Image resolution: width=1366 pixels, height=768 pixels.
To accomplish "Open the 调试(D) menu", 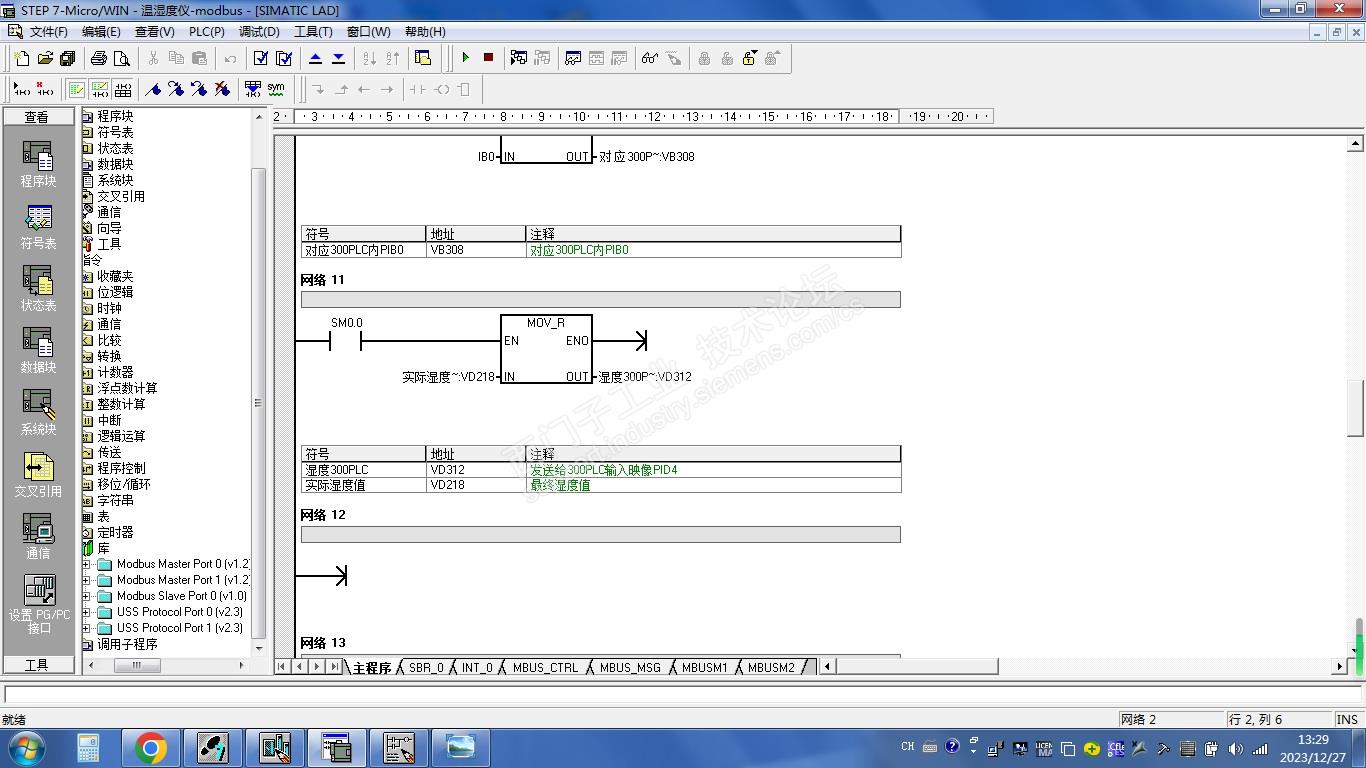I will (259, 32).
